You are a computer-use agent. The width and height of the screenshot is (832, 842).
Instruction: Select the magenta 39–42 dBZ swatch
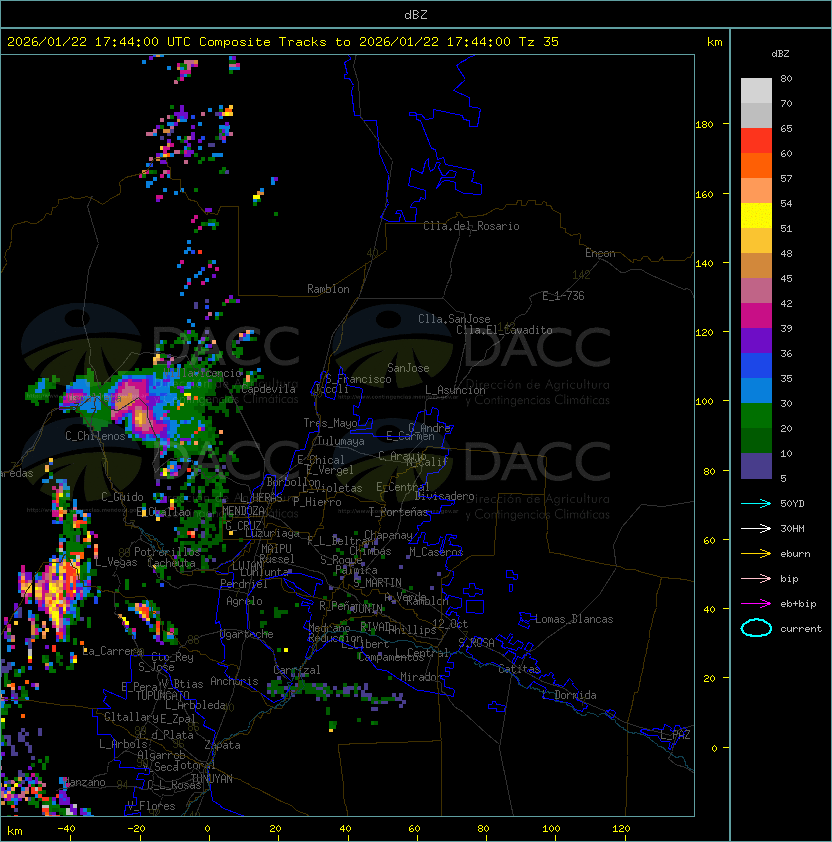point(756,316)
